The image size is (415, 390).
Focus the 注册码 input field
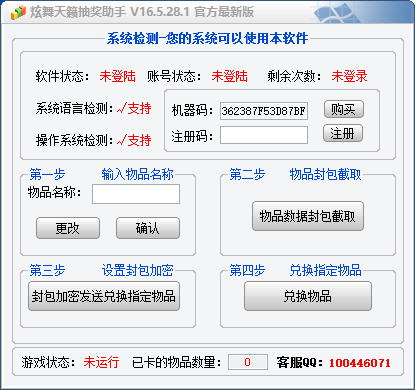(264, 135)
